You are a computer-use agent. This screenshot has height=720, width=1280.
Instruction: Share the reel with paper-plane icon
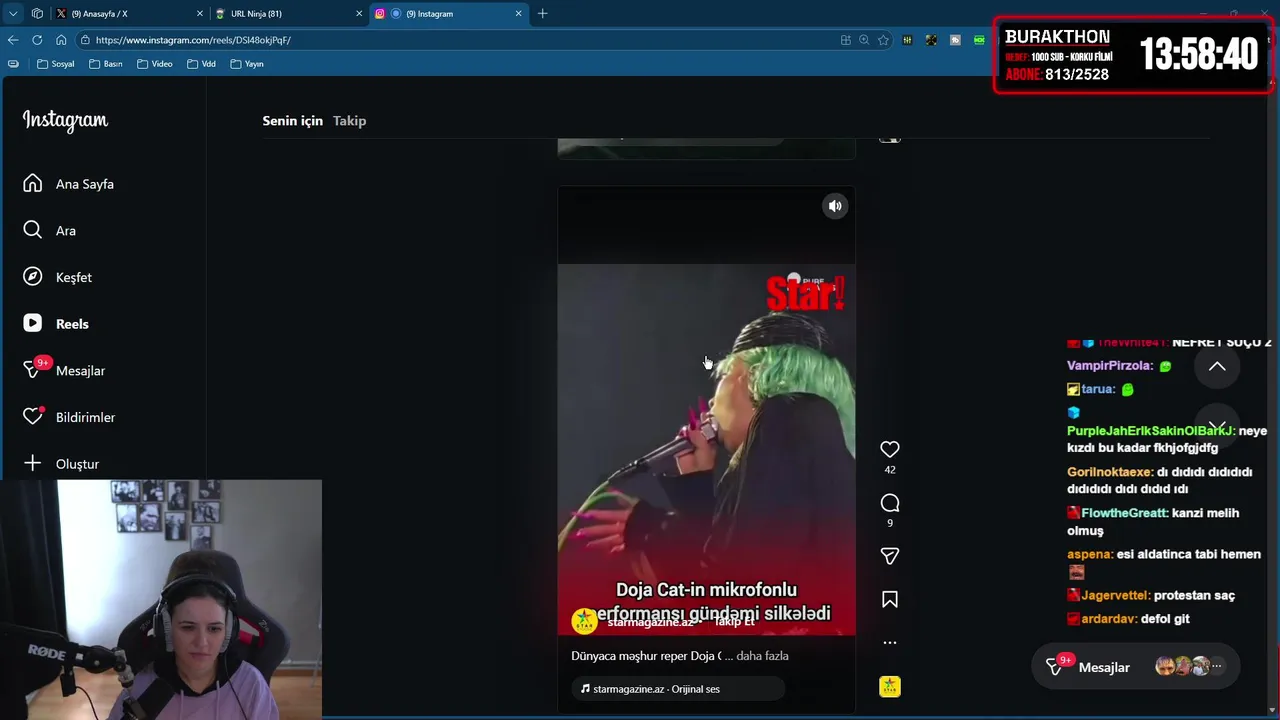point(890,556)
